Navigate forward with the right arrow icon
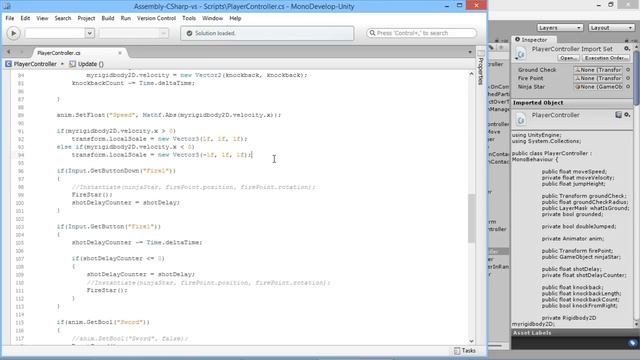Image resolution: width=640 pixels, height=360 pixels. pos(21,52)
